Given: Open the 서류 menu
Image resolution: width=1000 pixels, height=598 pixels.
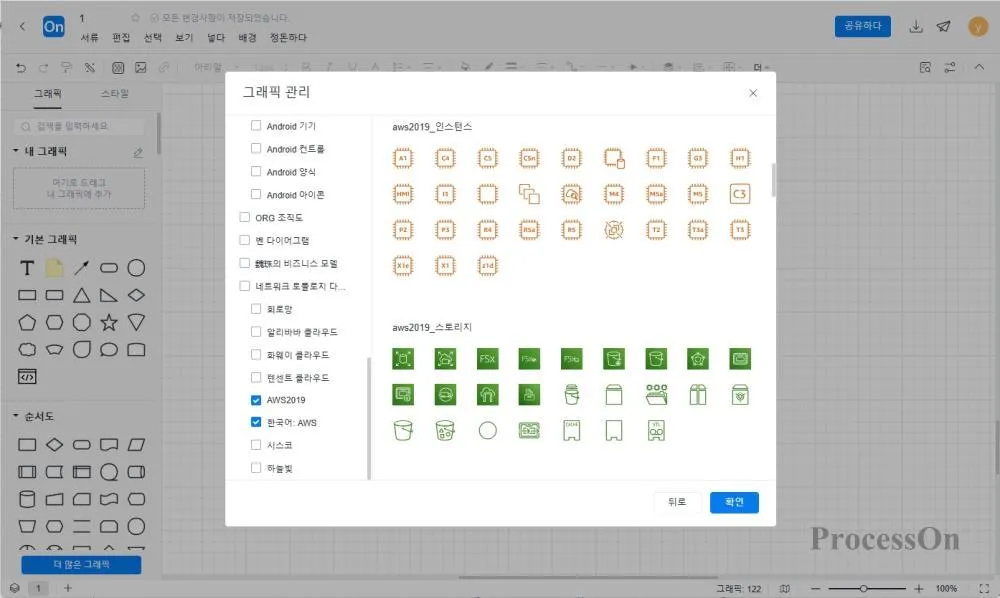Looking at the screenshot, I should point(89,38).
